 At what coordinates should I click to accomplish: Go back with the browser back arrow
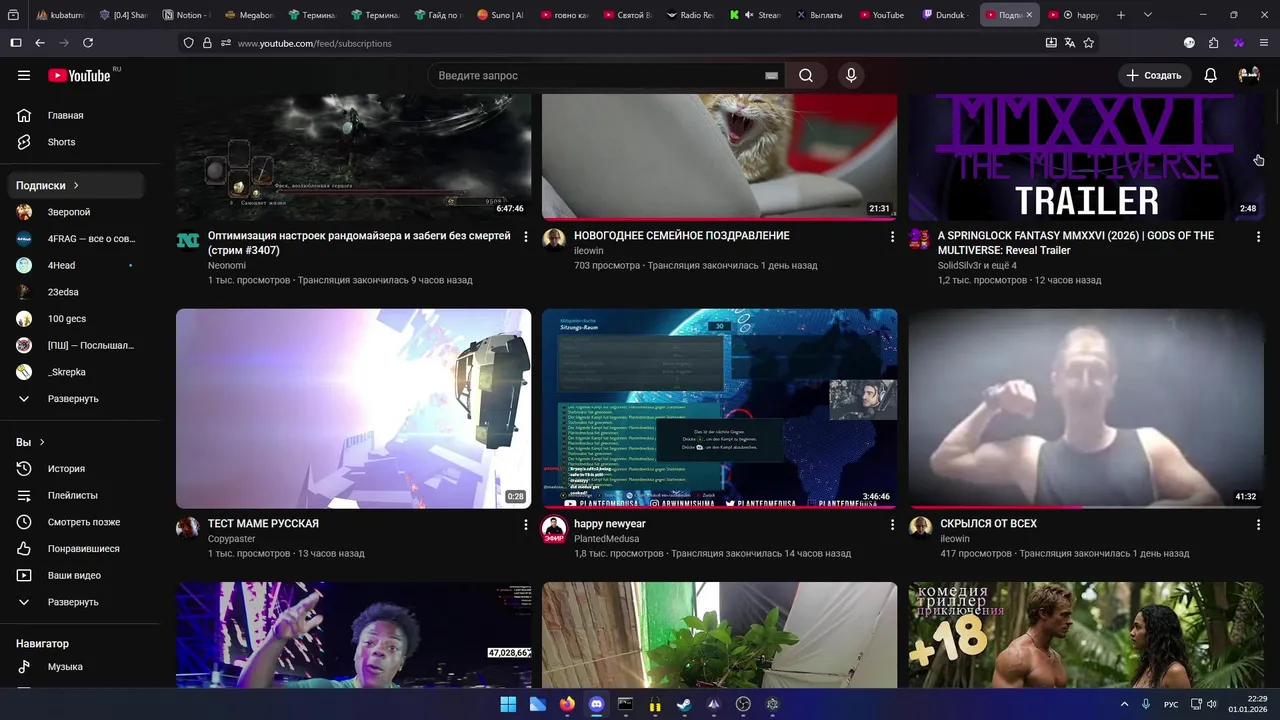(x=40, y=43)
